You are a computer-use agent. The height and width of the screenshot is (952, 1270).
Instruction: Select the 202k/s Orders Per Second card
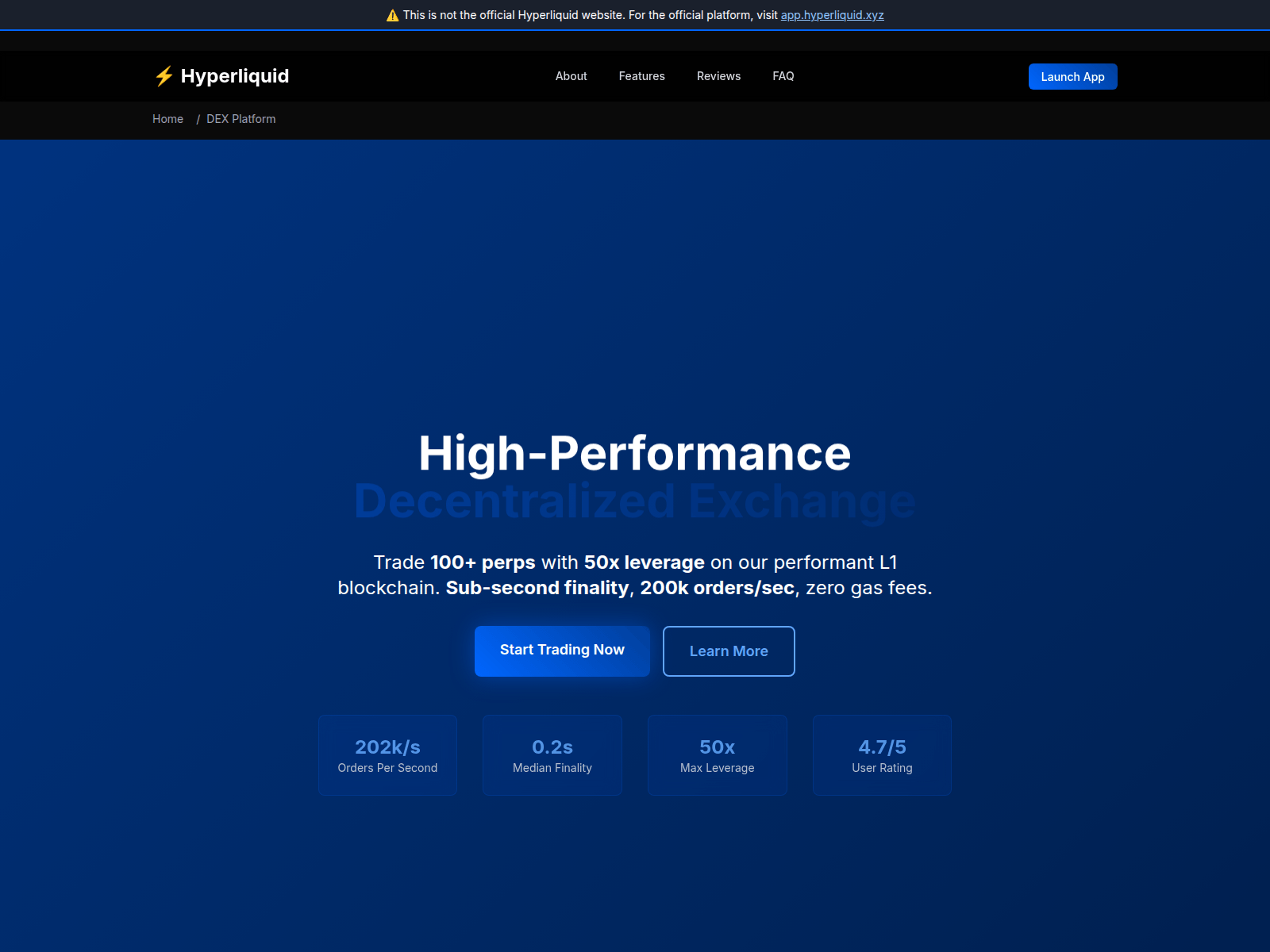pyautogui.click(x=387, y=755)
